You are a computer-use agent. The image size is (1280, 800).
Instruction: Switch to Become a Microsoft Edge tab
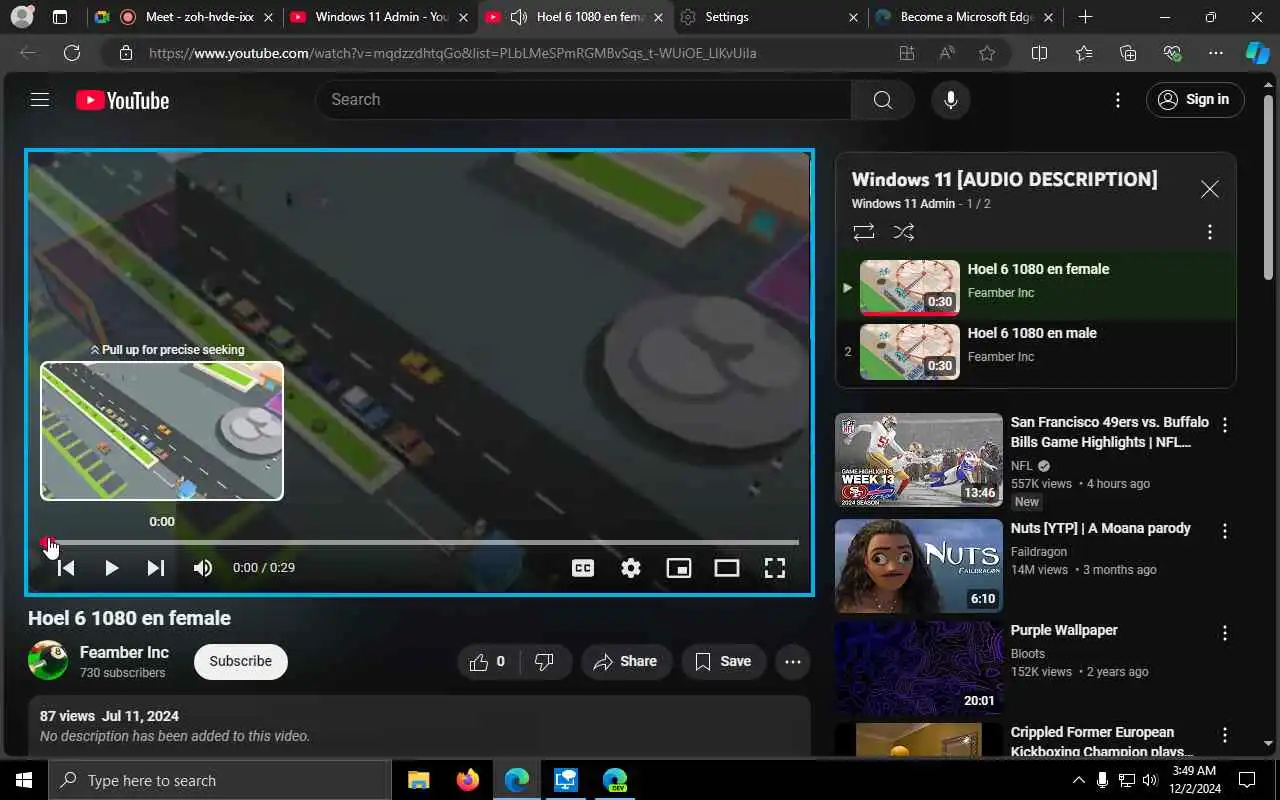tap(965, 17)
